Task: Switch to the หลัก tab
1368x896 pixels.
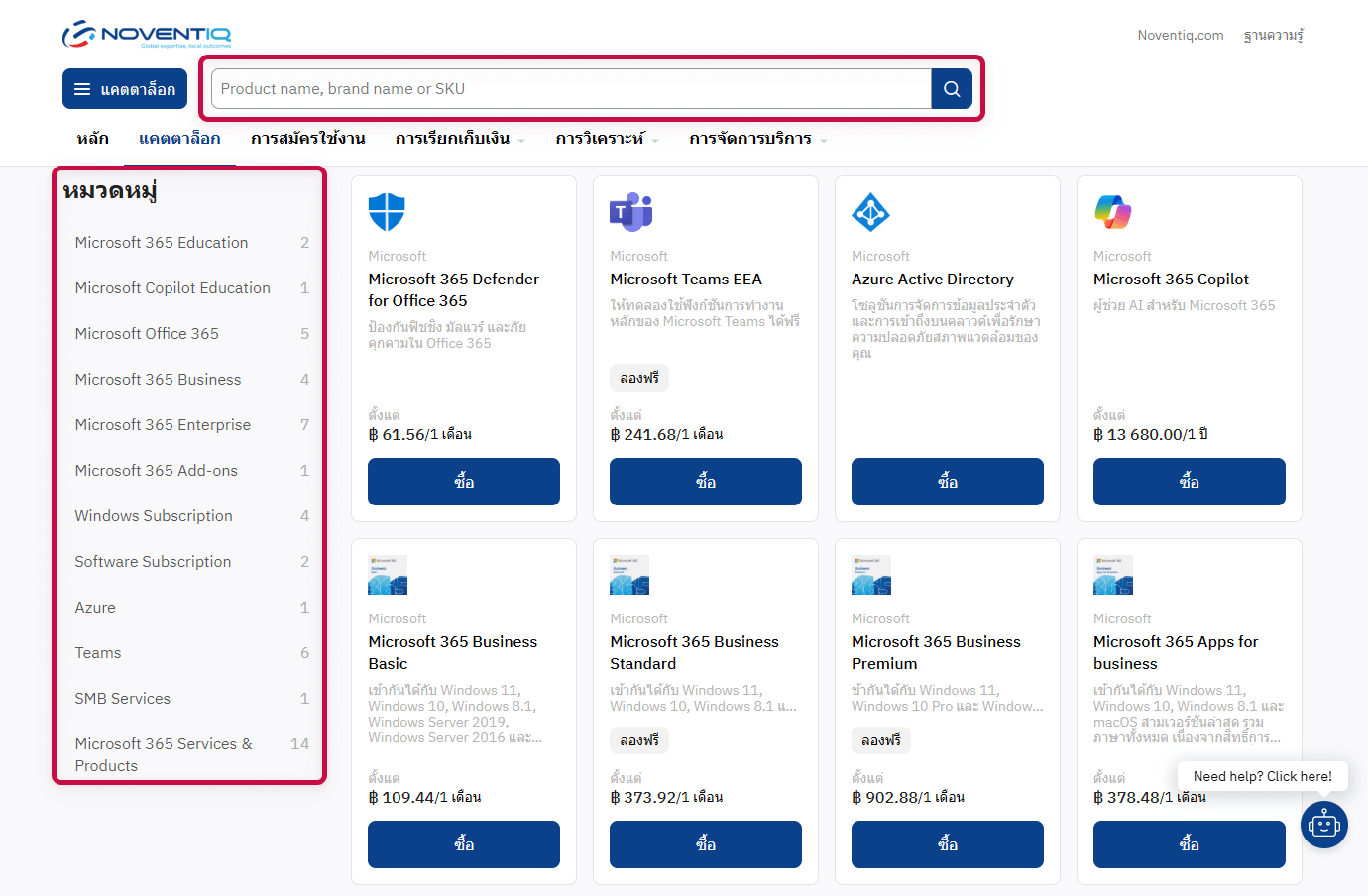Action: (91, 138)
